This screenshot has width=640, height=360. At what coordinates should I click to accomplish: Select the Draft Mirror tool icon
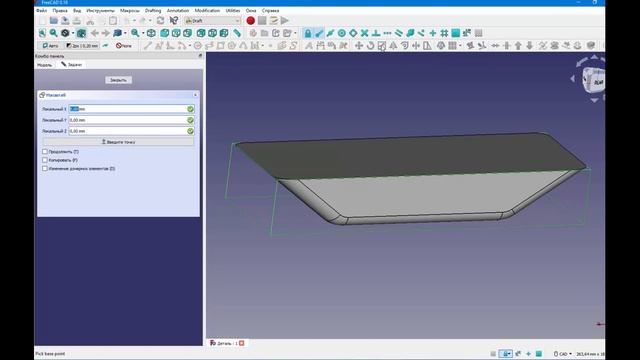pos(393,46)
